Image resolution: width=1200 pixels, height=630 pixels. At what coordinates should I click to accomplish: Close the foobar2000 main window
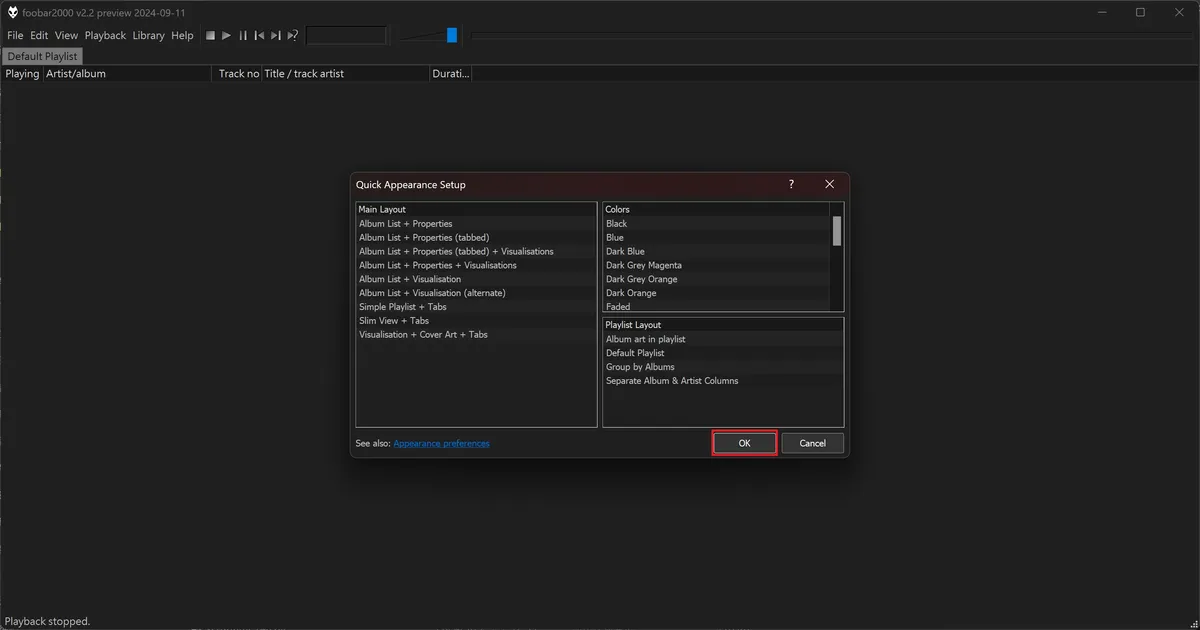pyautogui.click(x=1181, y=12)
